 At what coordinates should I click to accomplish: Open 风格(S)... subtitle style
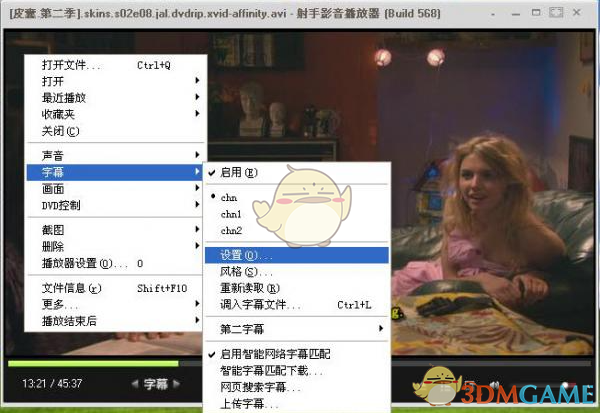(x=297, y=272)
